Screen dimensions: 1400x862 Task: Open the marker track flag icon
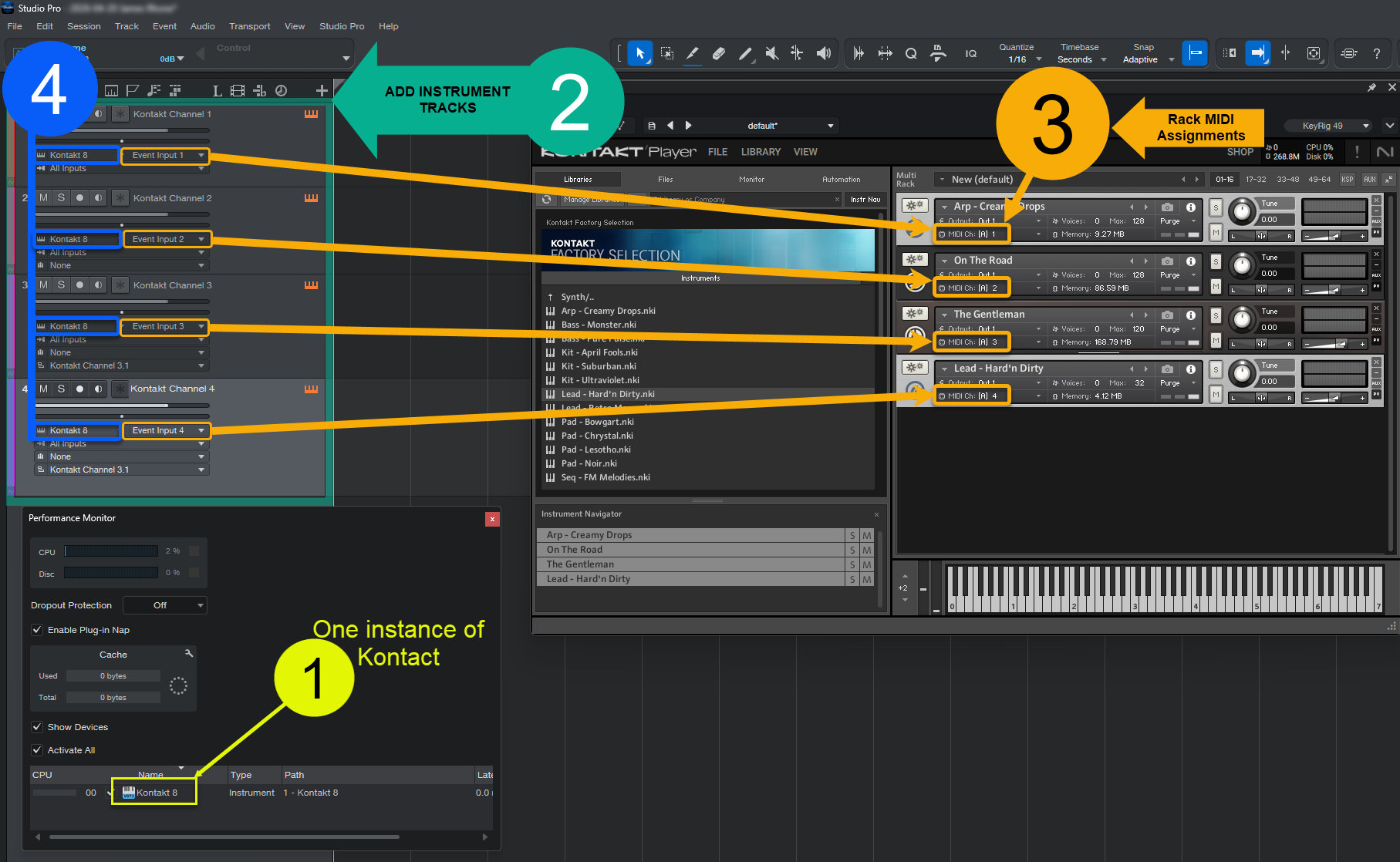(x=133, y=91)
